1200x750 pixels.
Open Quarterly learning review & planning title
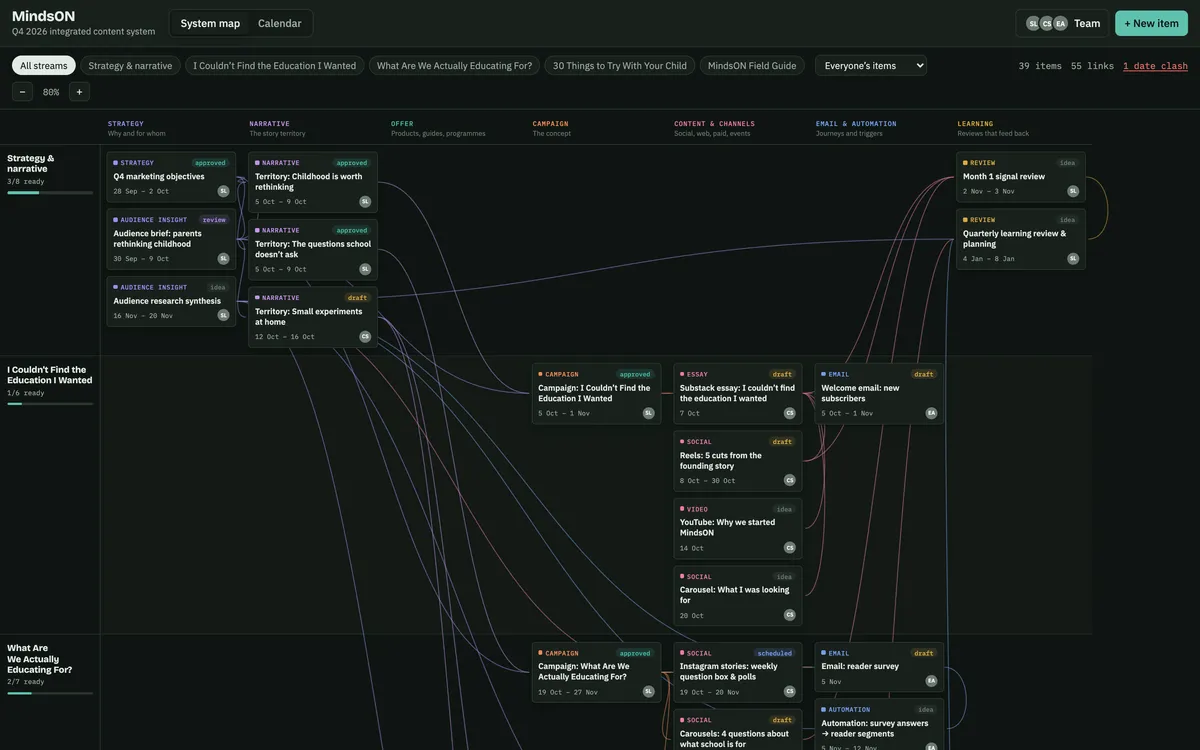pyautogui.click(x=1014, y=239)
